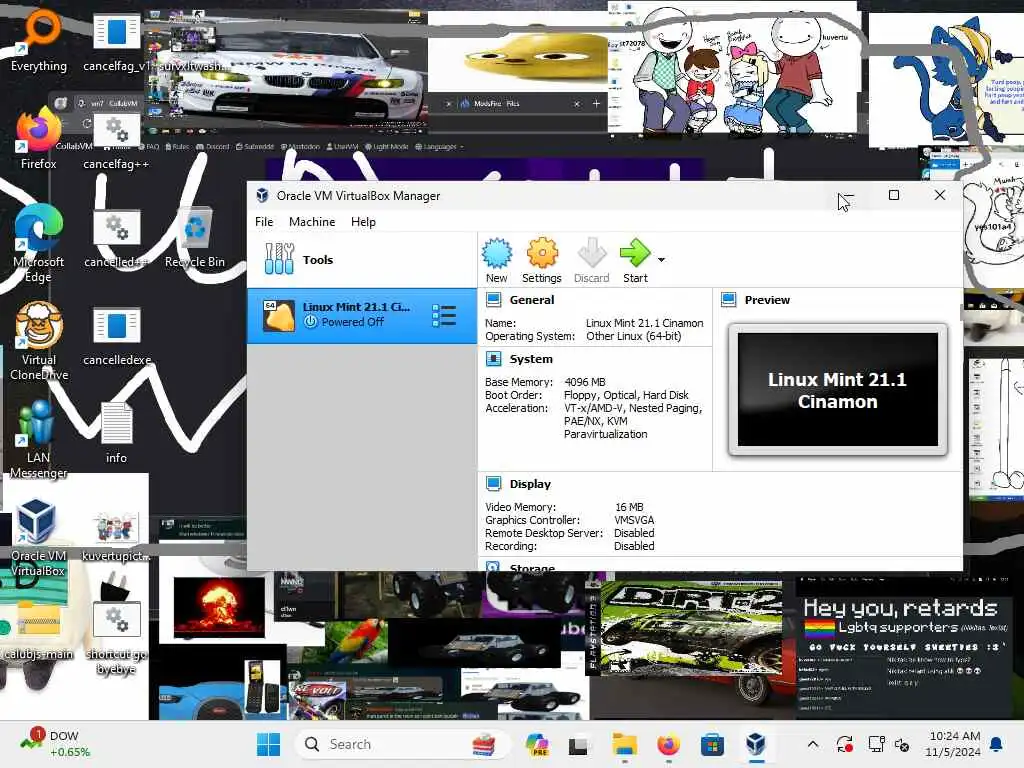
Task: Expand the Start button dropdown arrow
Action: click(662, 260)
